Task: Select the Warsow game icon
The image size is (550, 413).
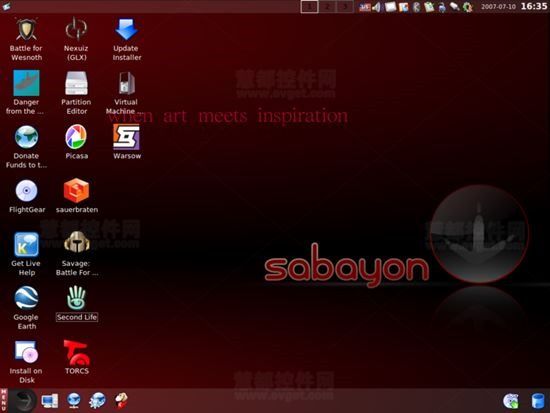Action: point(126,137)
